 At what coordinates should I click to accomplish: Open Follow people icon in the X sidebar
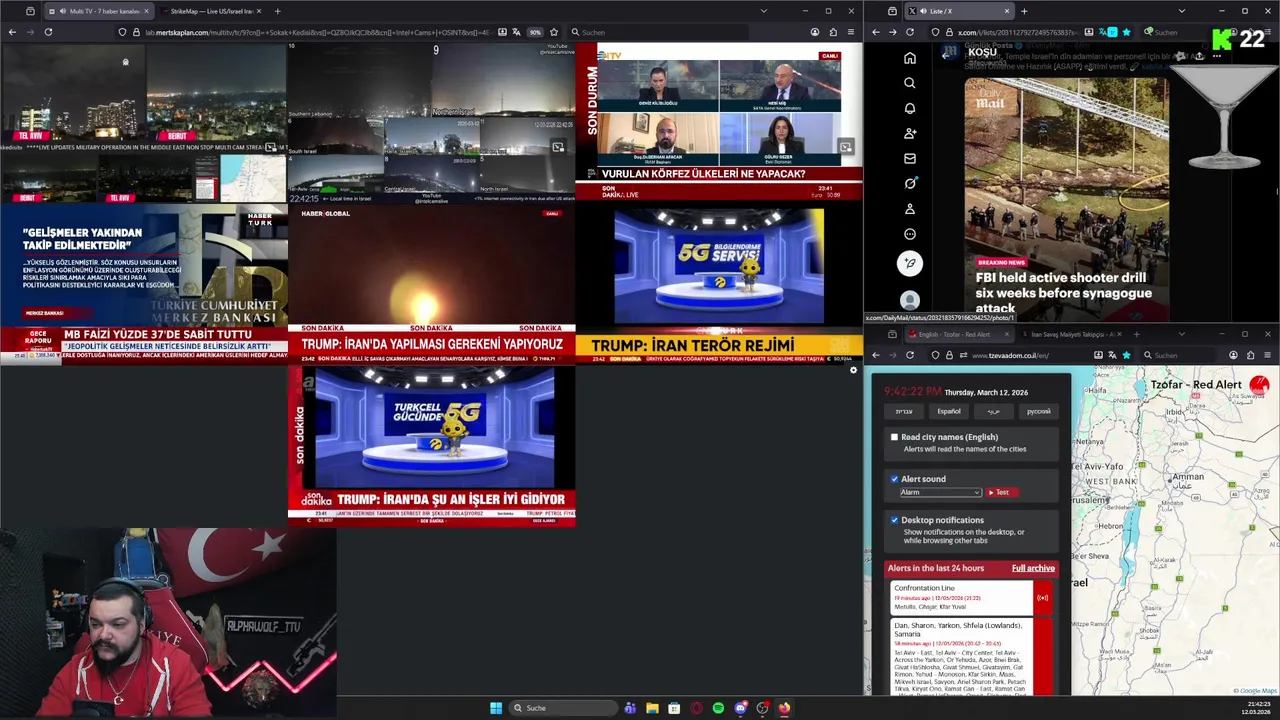[909, 133]
